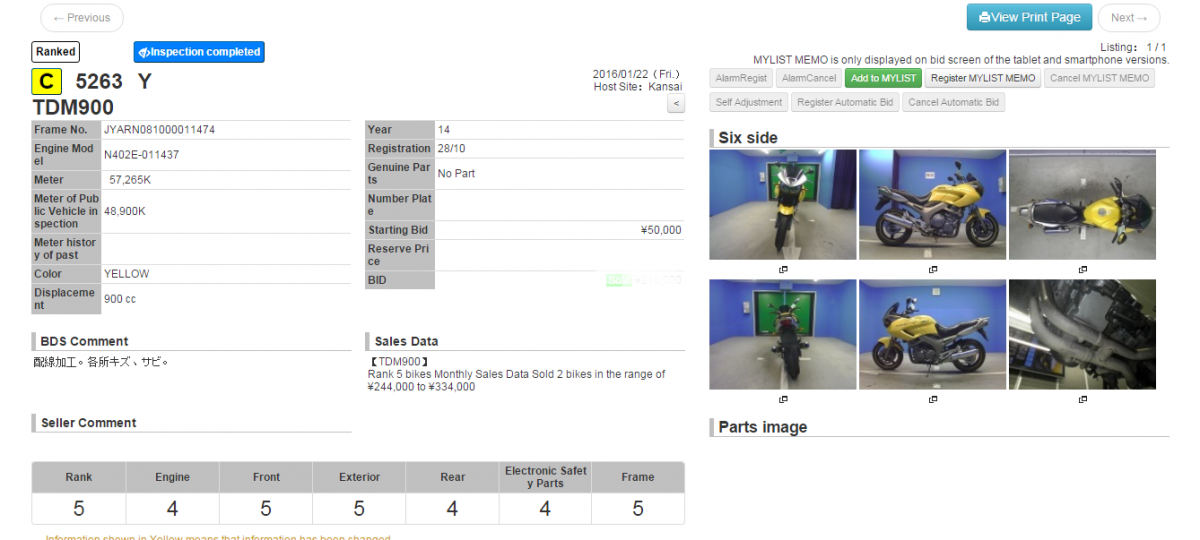The width and height of the screenshot is (1200, 540).
Task: Open the engine close-up thumbnail
Action: point(1082,334)
